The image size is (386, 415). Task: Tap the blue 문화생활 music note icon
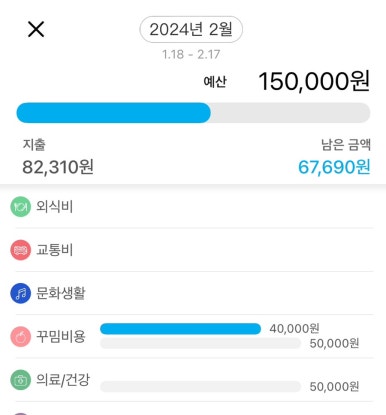point(21,293)
